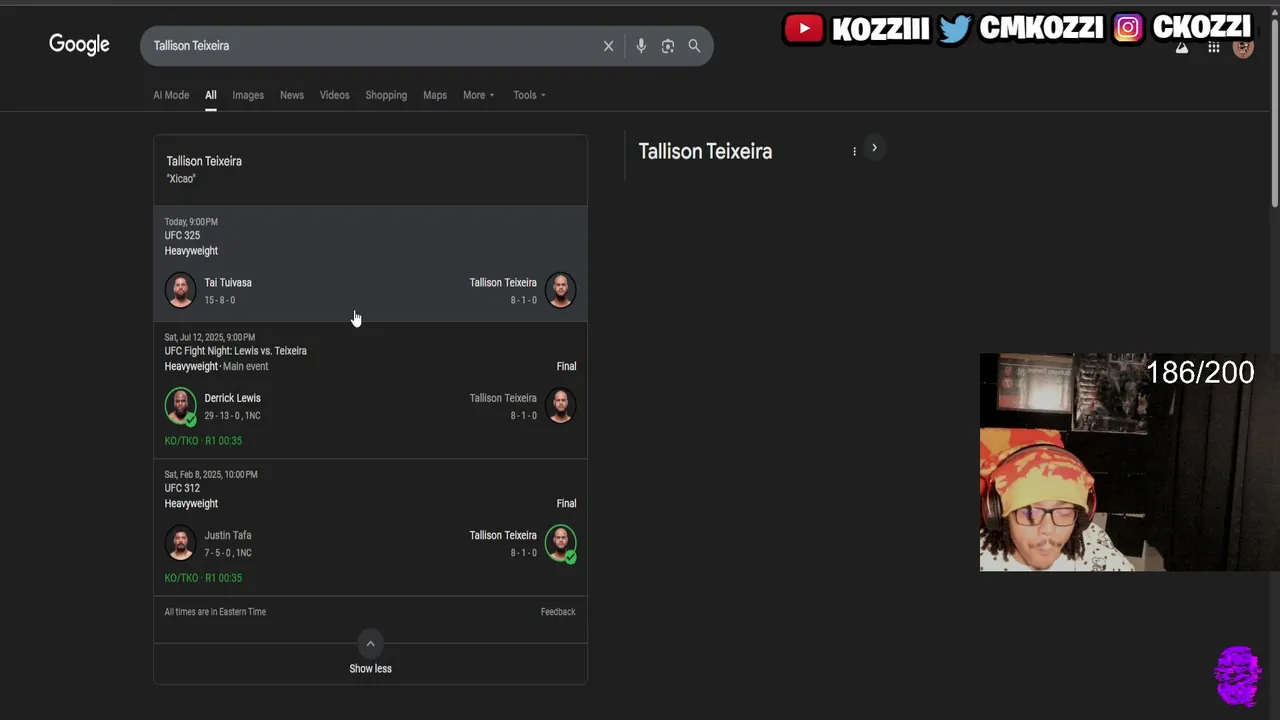Click Tai Tuivasa's 15-8-0 record
1280x720 pixels.
tap(220, 300)
